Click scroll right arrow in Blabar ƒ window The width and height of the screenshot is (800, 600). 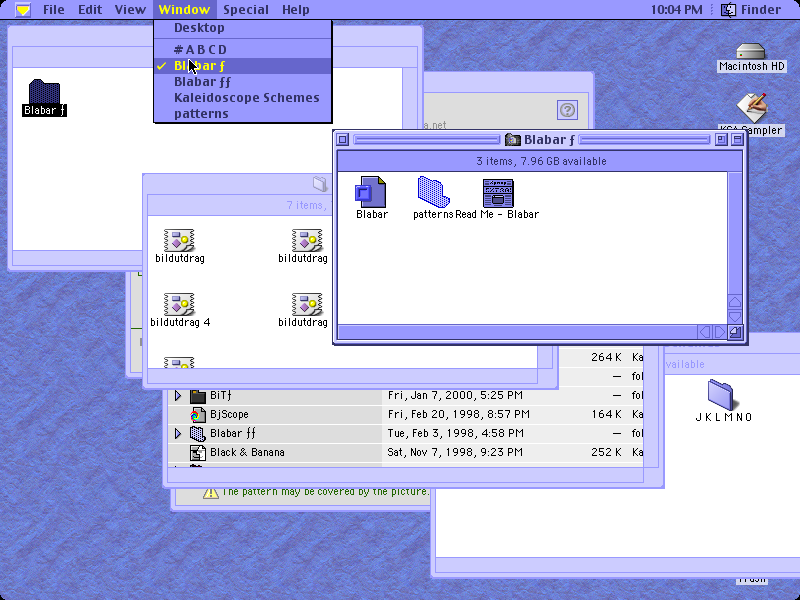point(719,332)
